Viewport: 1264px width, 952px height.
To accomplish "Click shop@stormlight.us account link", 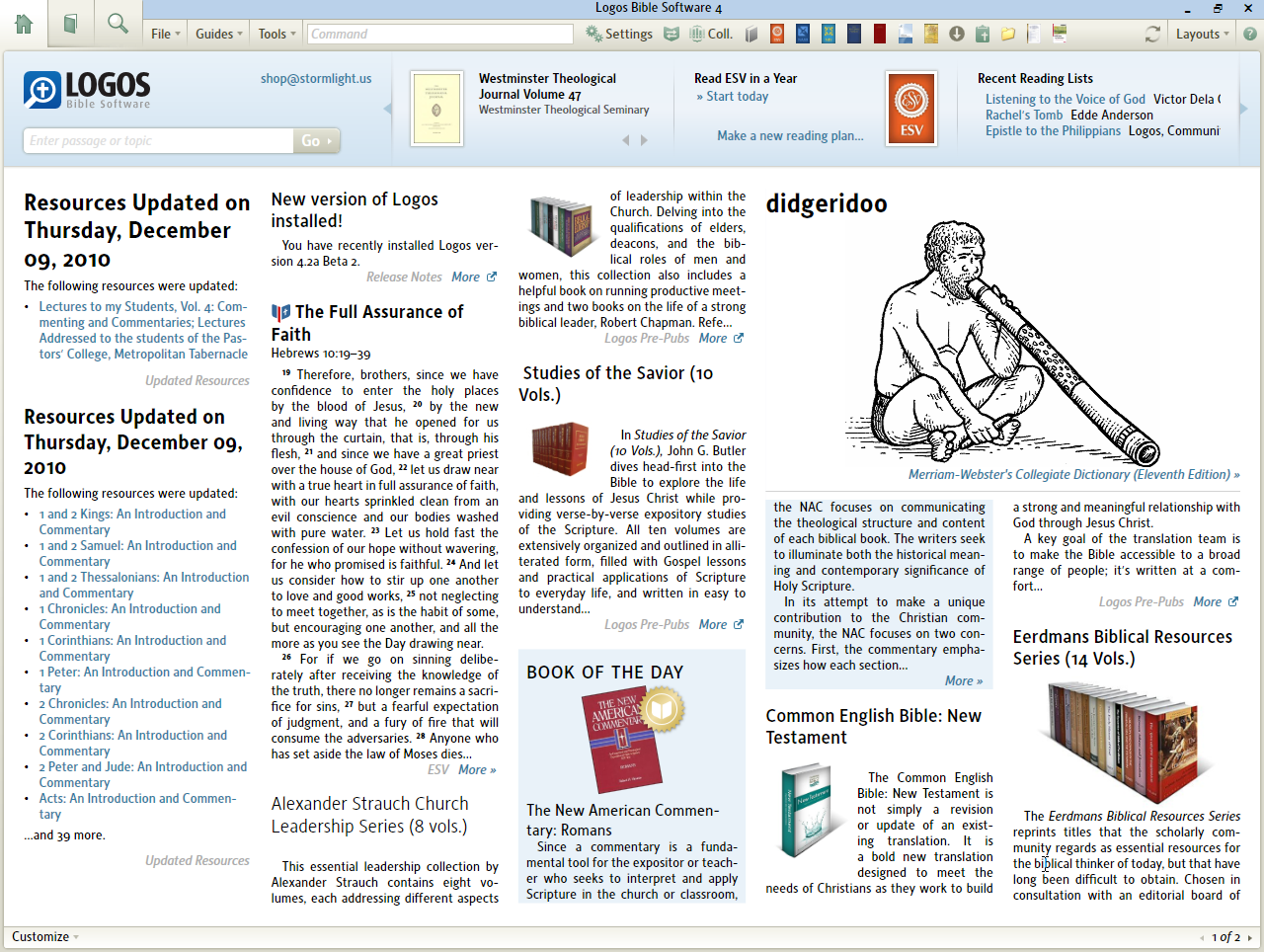I will tap(316, 79).
